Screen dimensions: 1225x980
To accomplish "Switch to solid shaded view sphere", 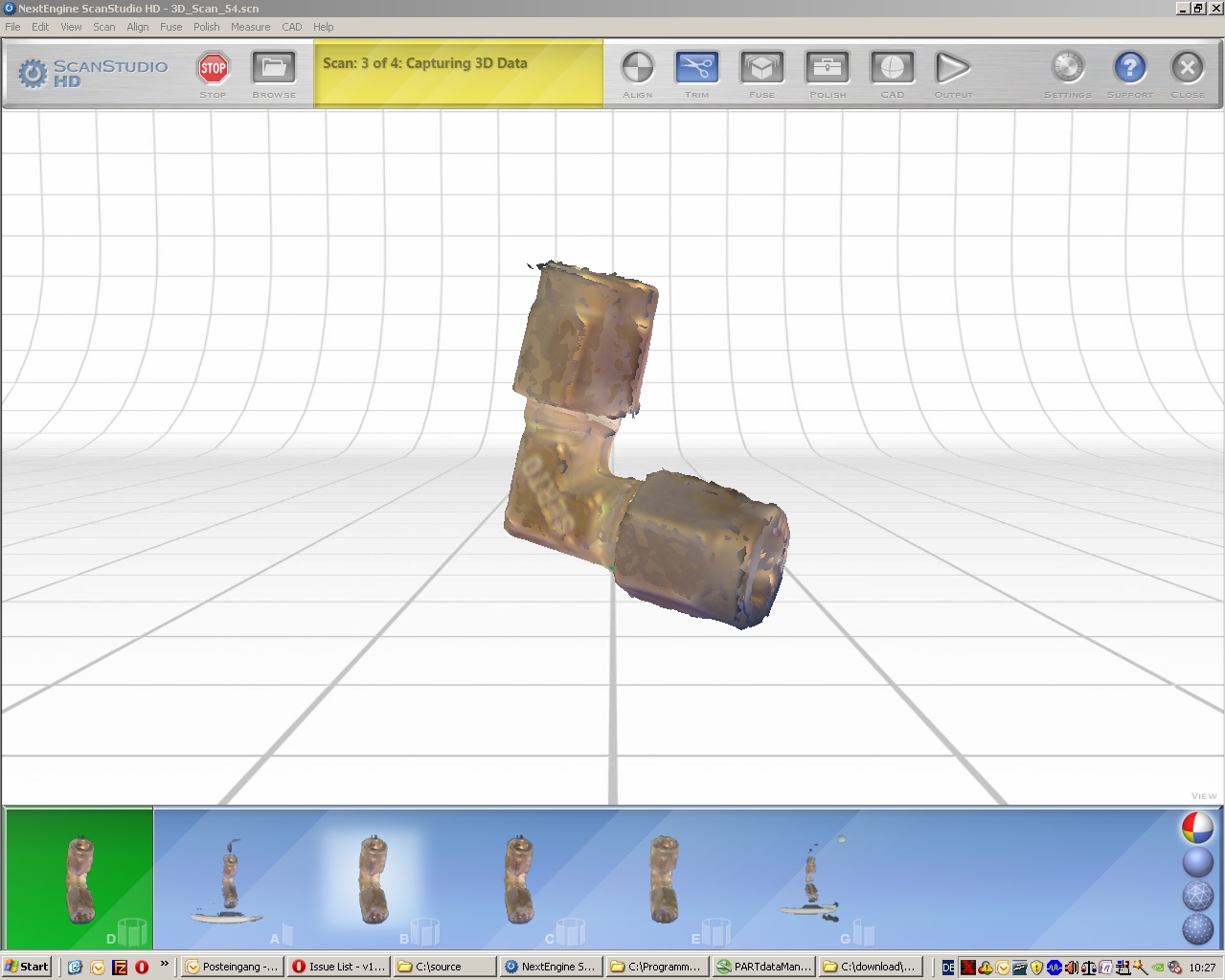I will tap(1197, 862).
